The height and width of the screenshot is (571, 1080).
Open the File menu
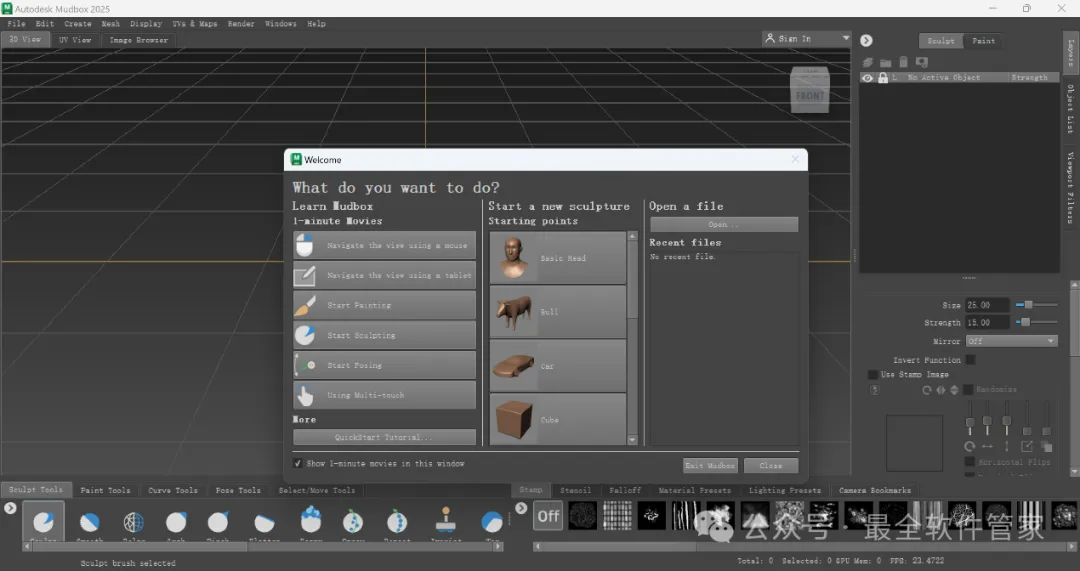point(16,23)
